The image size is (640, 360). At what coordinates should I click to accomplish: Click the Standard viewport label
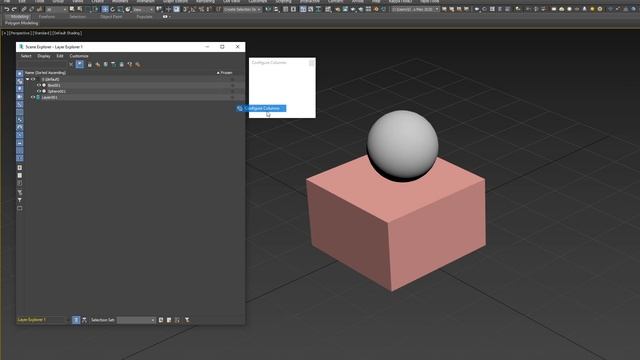[x=42, y=33]
